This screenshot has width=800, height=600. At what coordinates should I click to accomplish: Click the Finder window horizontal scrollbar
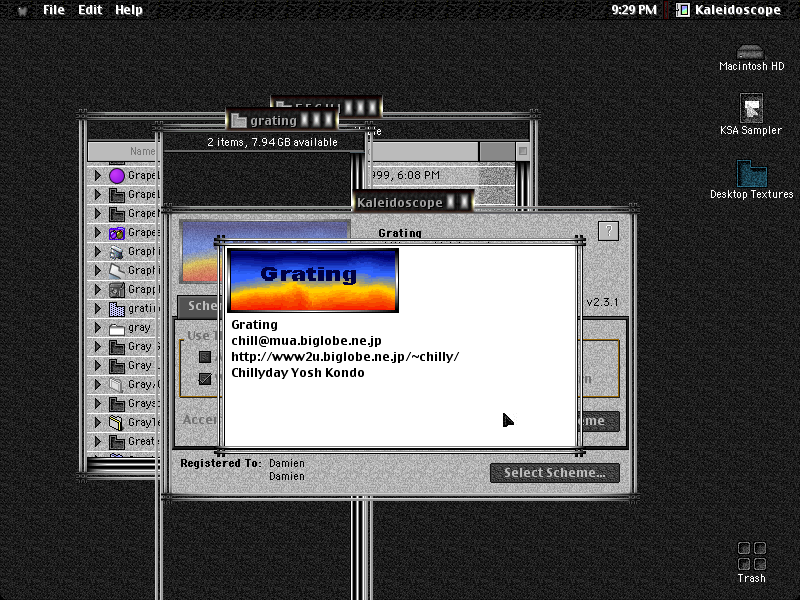[x=121, y=464]
